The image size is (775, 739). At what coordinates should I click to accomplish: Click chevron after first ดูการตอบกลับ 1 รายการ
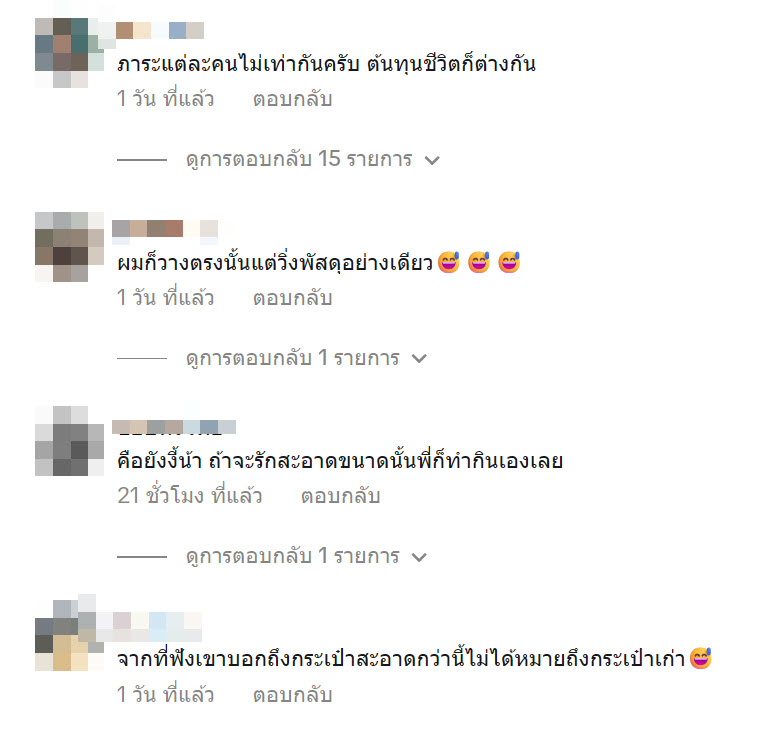click(x=419, y=358)
